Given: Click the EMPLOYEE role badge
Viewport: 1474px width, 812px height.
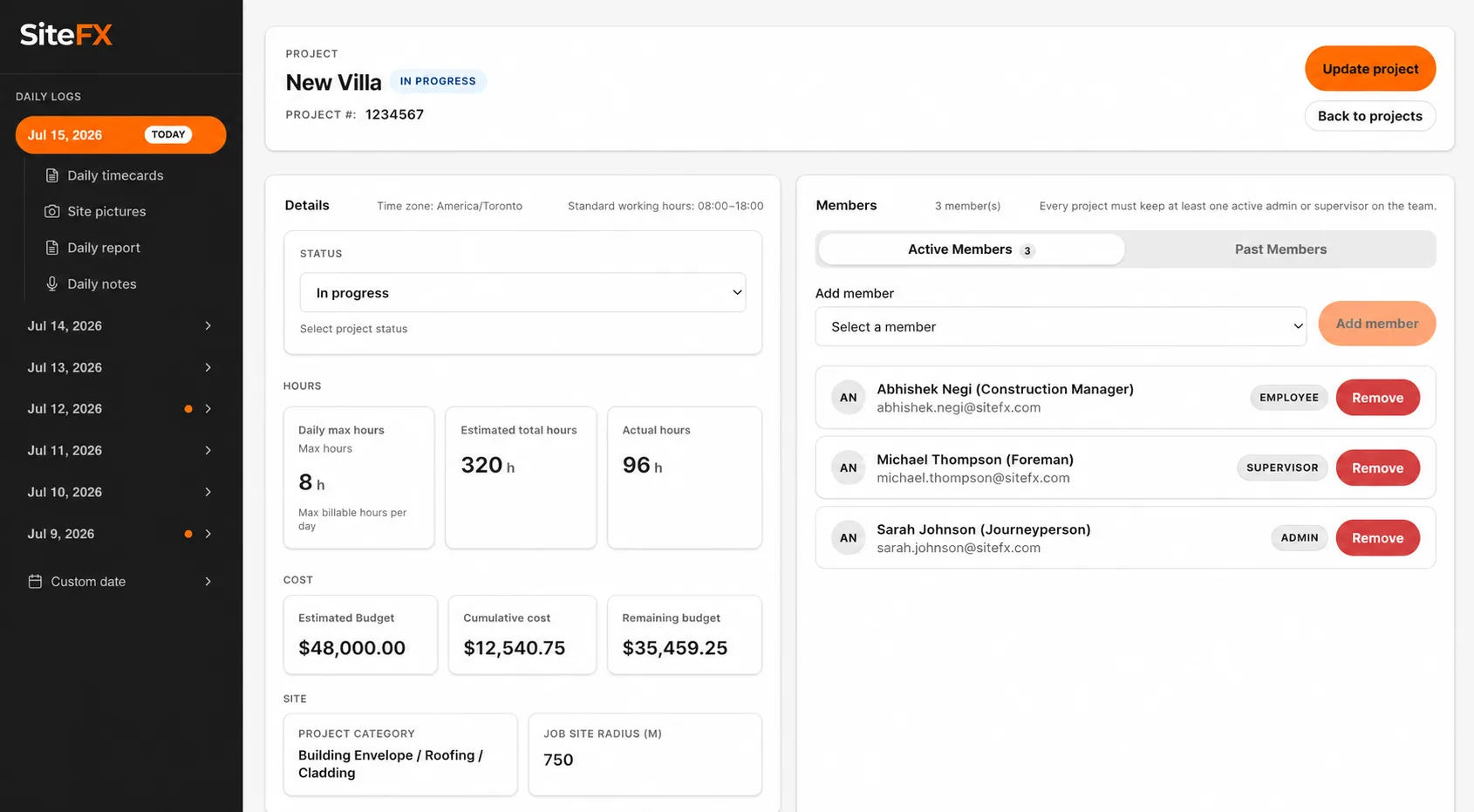Looking at the screenshot, I should (1288, 398).
